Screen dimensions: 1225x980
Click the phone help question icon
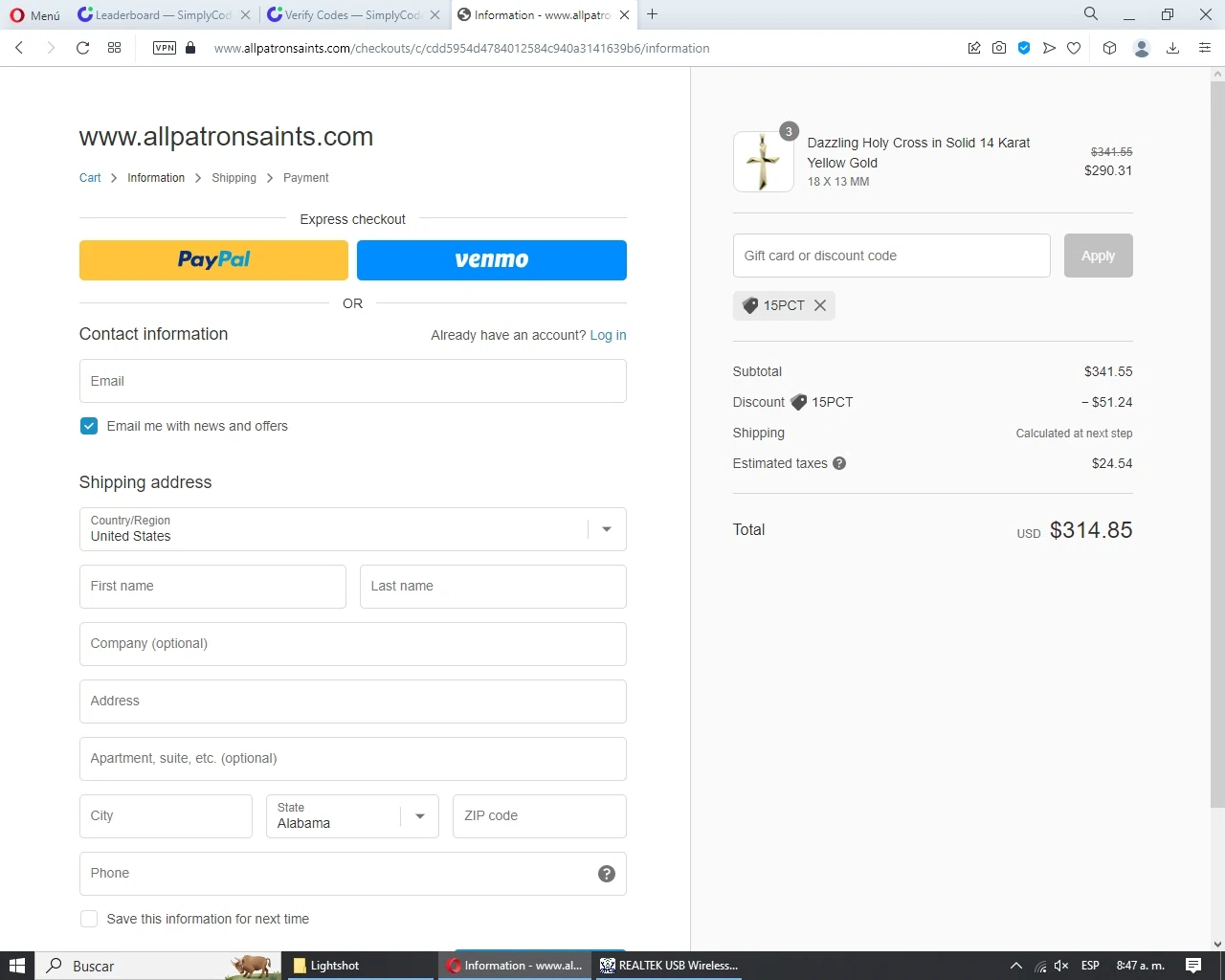[607, 874]
